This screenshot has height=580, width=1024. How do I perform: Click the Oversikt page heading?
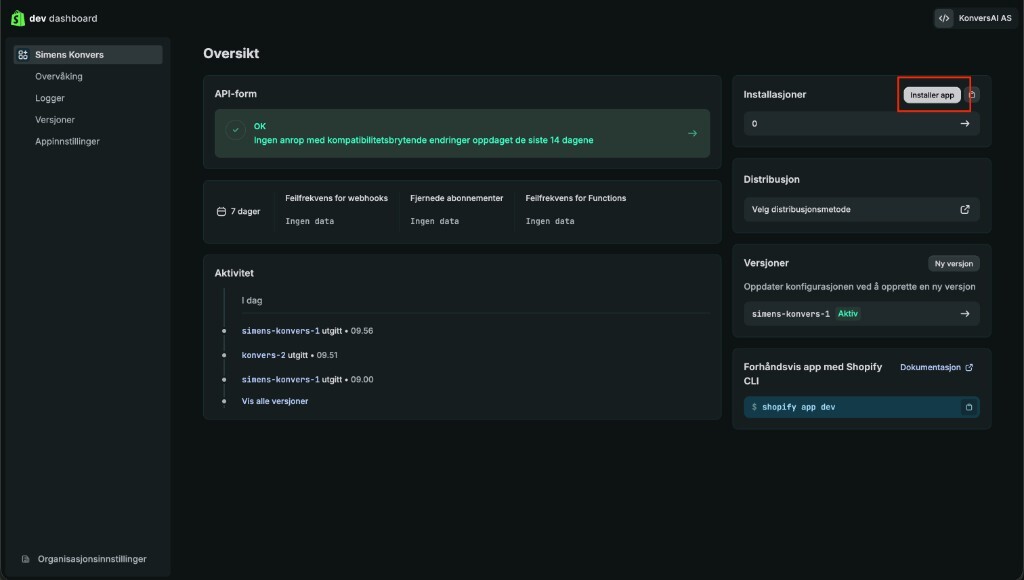click(231, 54)
